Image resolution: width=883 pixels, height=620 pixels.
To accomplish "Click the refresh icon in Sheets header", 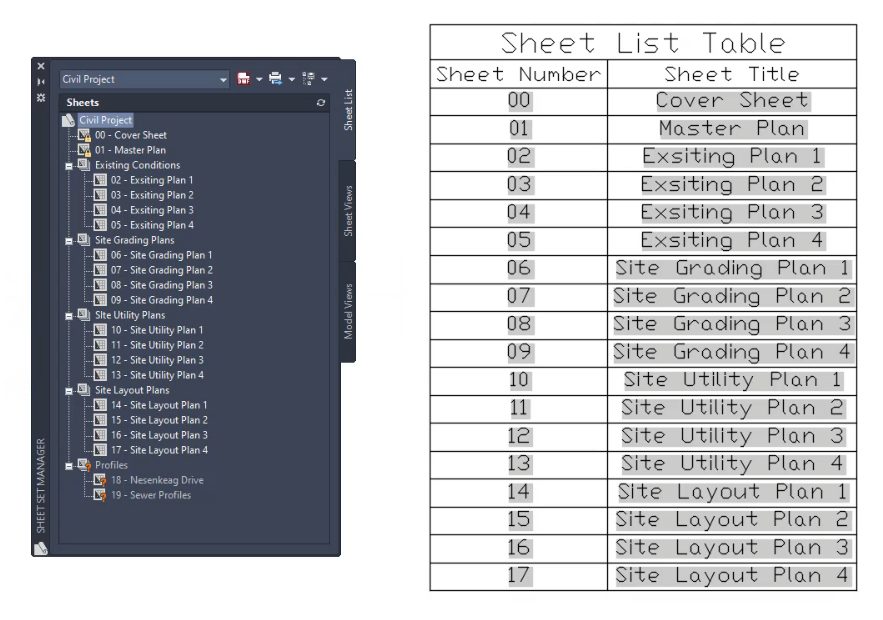I will pos(321,102).
